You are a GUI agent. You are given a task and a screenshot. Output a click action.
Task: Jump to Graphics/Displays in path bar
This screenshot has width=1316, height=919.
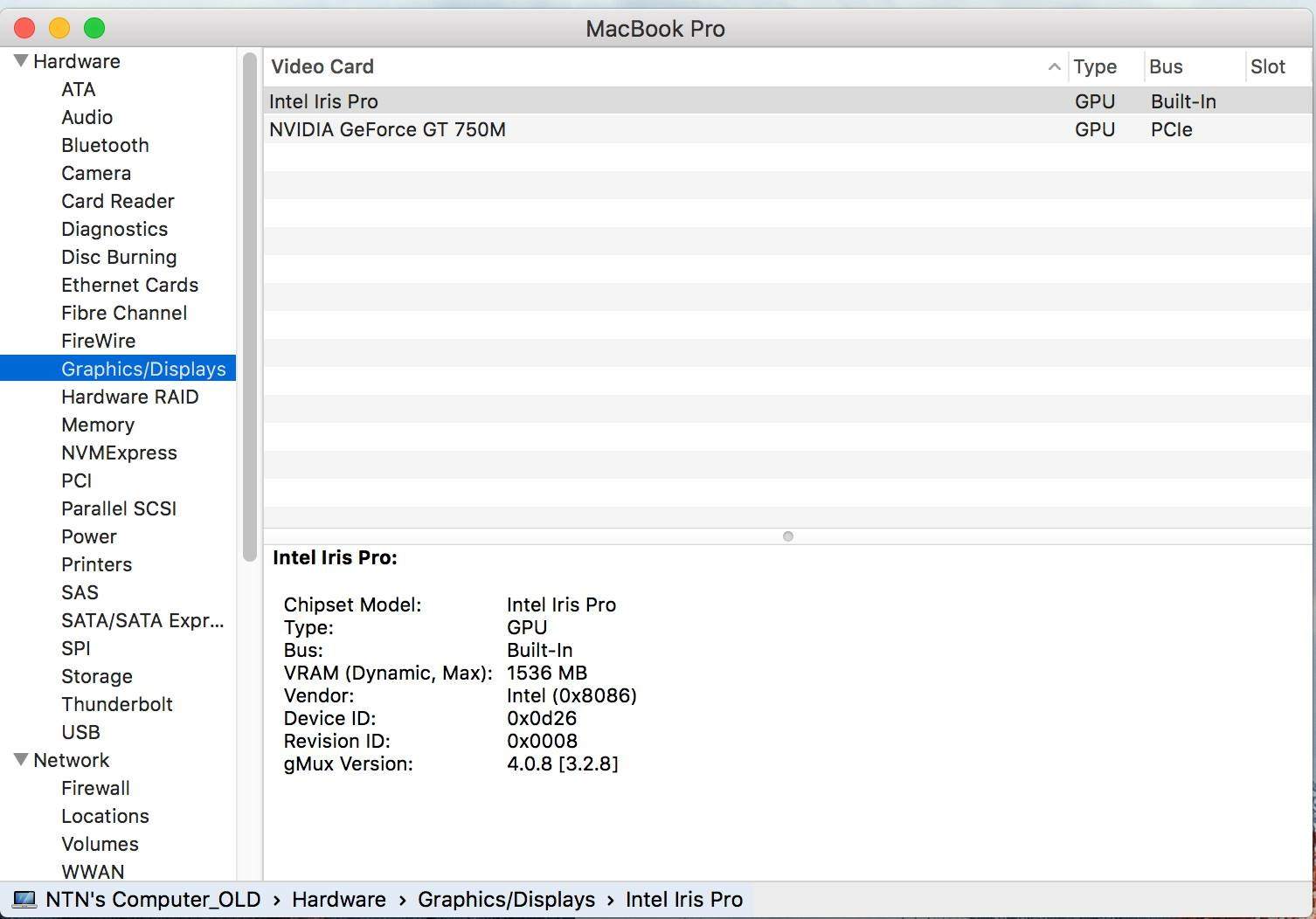[x=506, y=899]
